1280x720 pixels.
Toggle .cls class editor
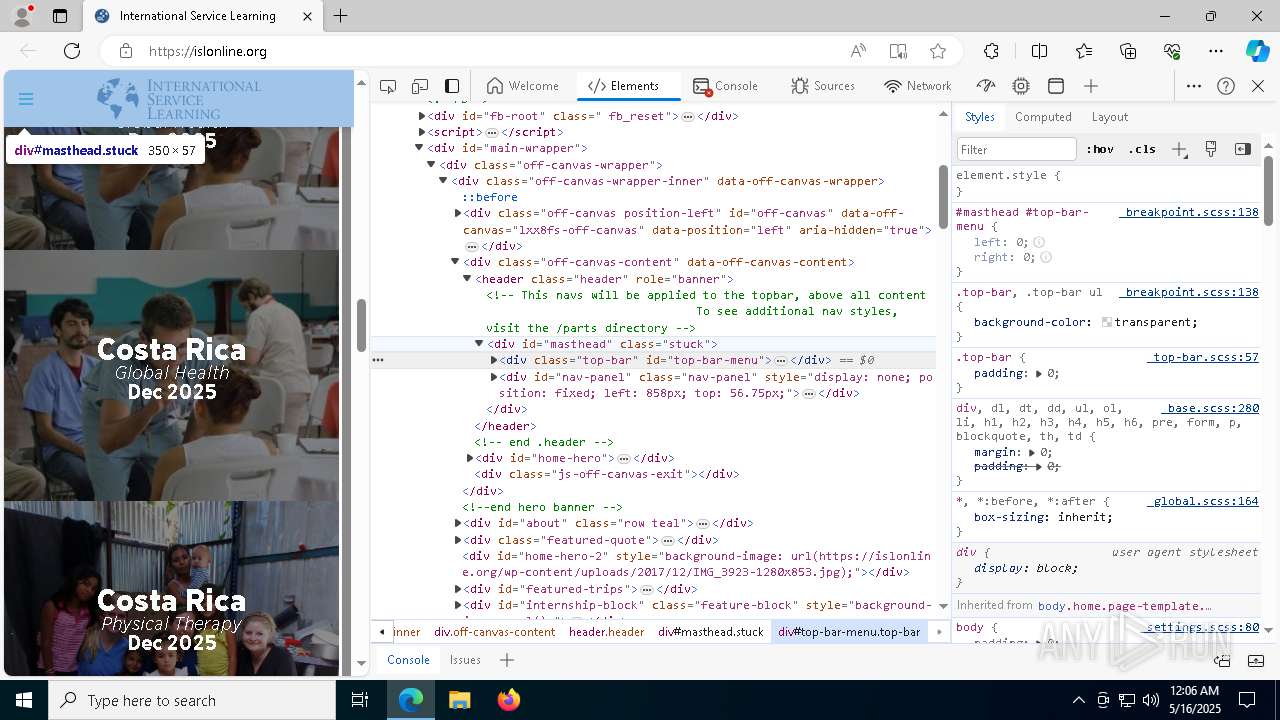pyautogui.click(x=1142, y=149)
